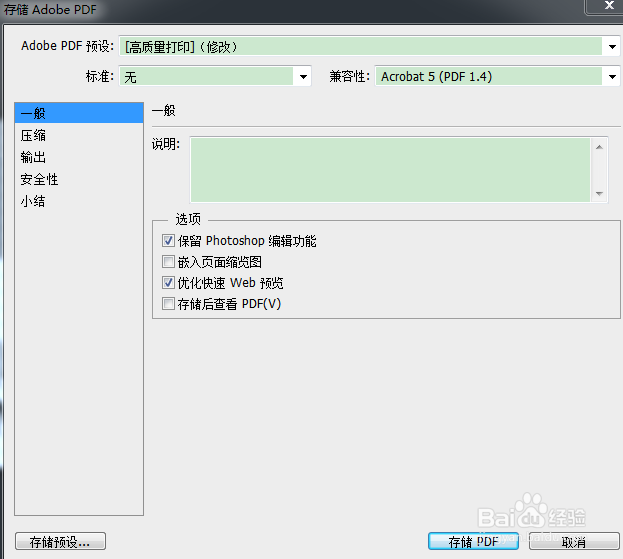Close the 存储 Adobe PDF dialog
Screen dimensions: 623x559
tap(608, 6)
